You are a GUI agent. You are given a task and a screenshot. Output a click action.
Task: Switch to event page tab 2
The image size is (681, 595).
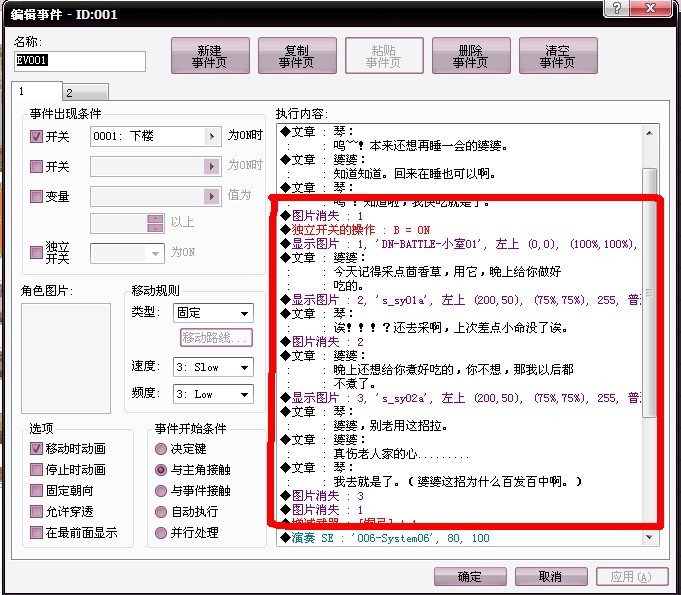tap(85, 93)
